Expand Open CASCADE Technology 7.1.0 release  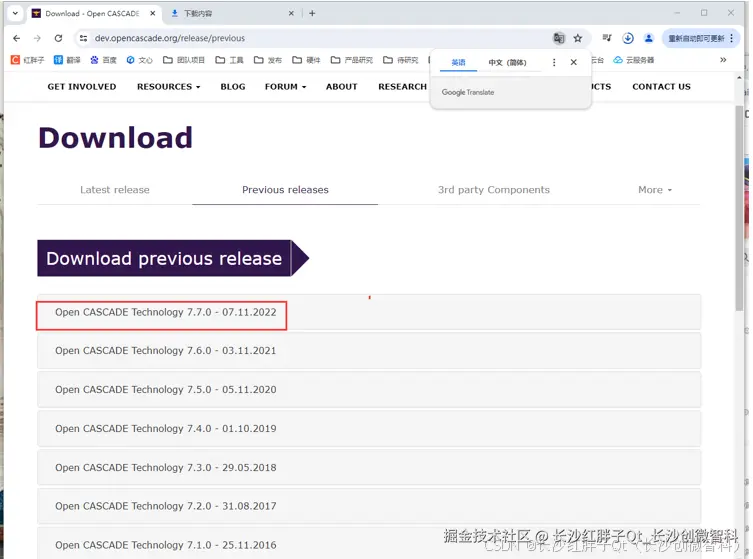click(x=369, y=545)
